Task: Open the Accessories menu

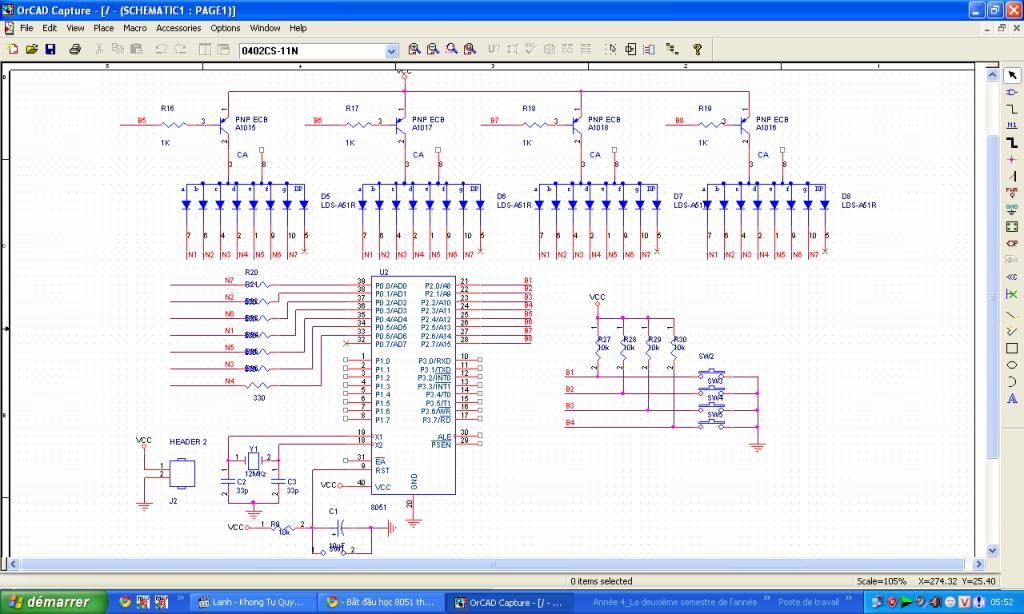Action: [x=178, y=28]
